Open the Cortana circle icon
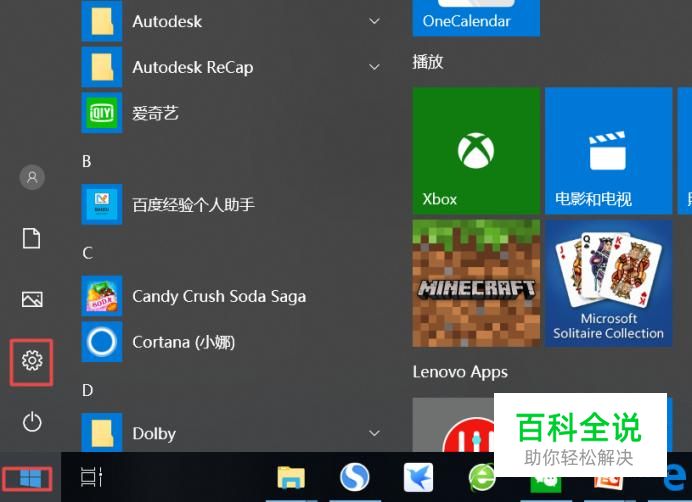Screen dimensions: 692x502 click(x=102, y=342)
